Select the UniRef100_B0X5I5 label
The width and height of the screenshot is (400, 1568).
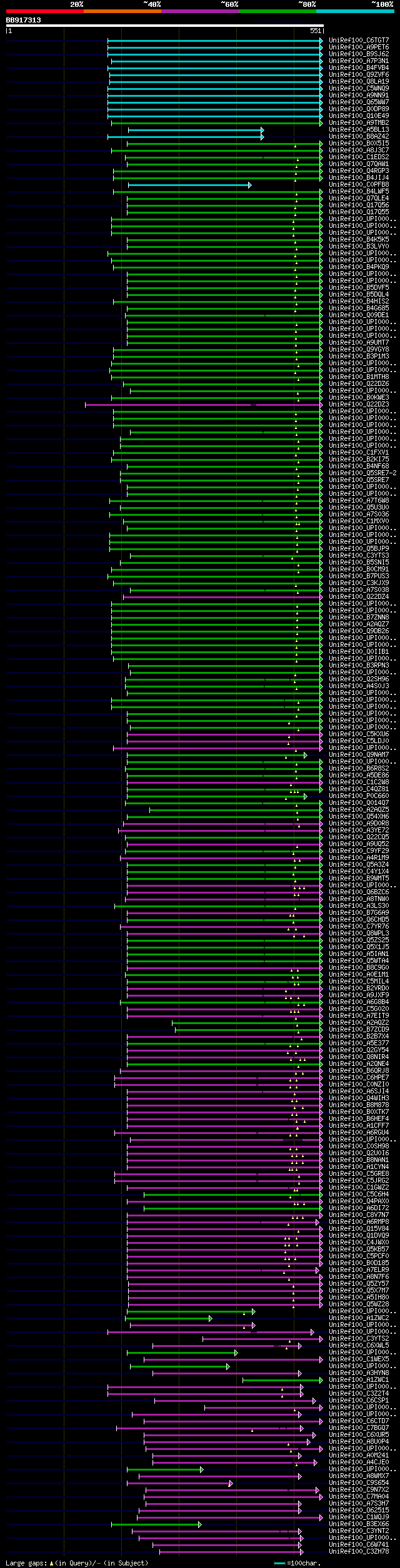[359, 144]
